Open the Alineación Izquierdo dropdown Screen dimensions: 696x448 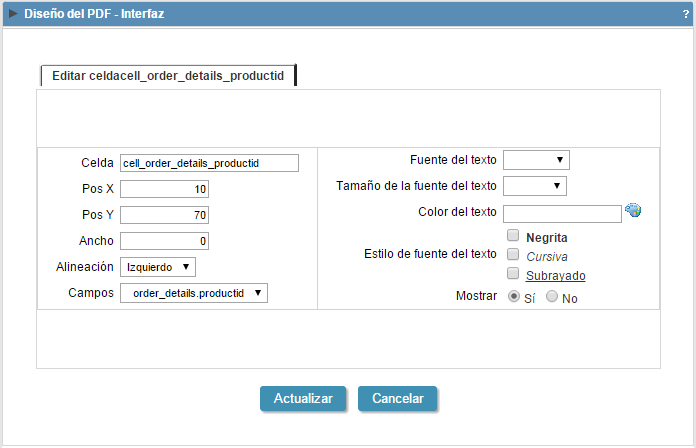point(158,267)
